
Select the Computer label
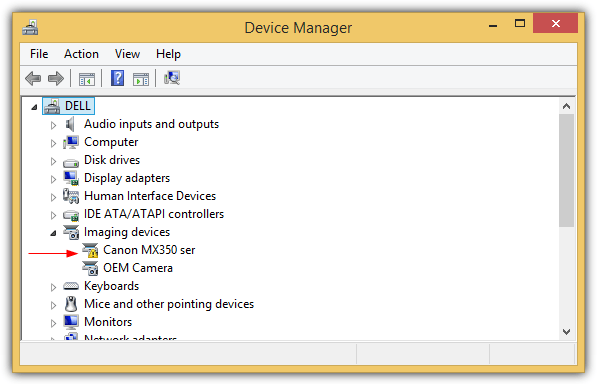(x=111, y=142)
